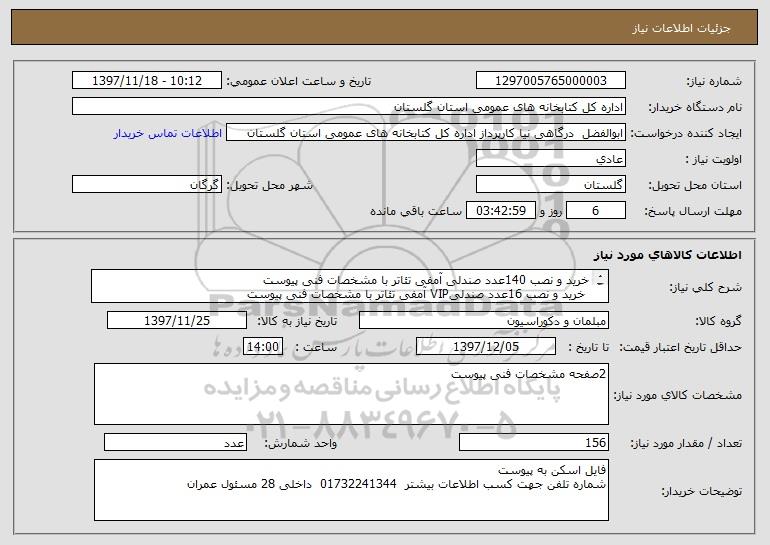Click the buyer notes text area with the phone number
The width and height of the screenshot is (770, 545).
351,490
